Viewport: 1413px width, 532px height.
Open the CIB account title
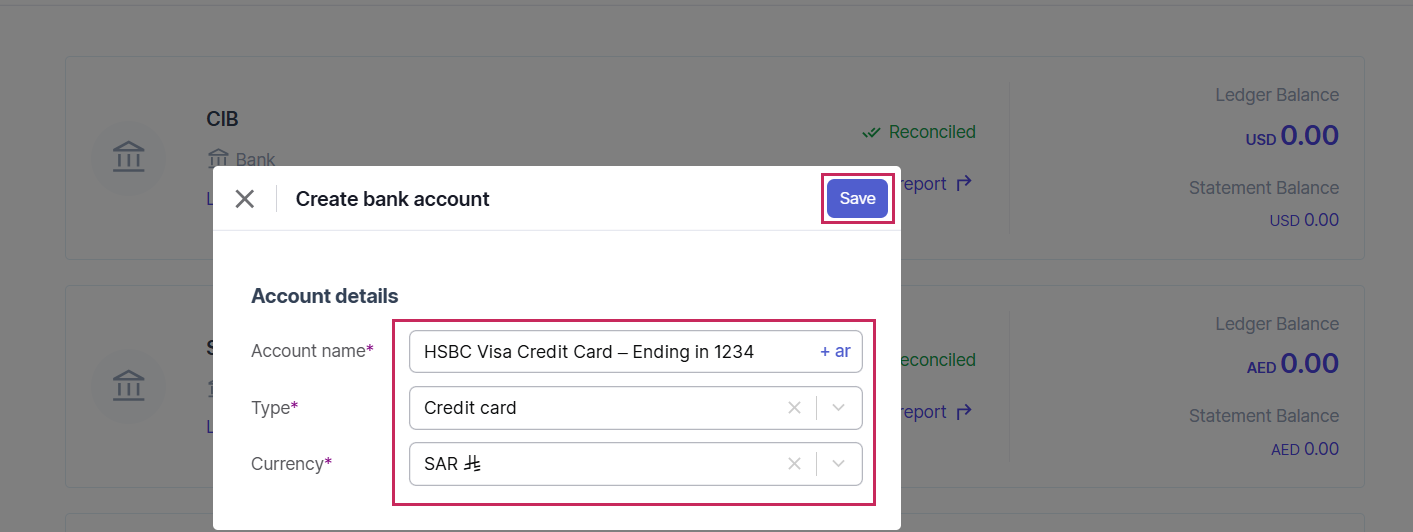pos(222,120)
